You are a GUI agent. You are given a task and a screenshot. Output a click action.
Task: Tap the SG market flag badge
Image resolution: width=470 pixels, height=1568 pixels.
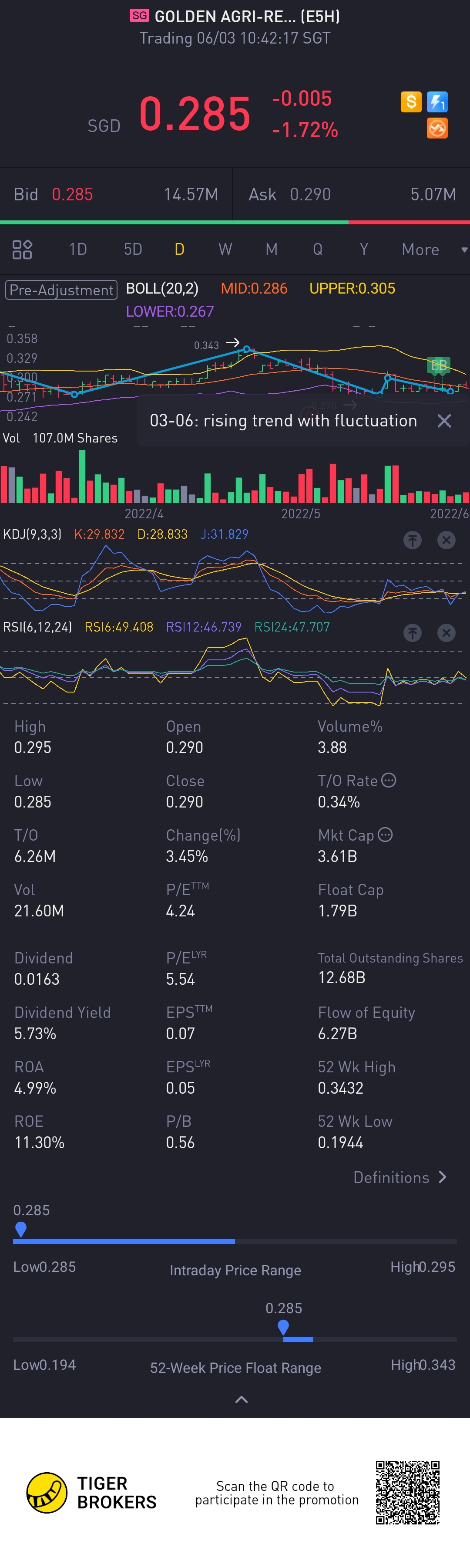tap(139, 15)
